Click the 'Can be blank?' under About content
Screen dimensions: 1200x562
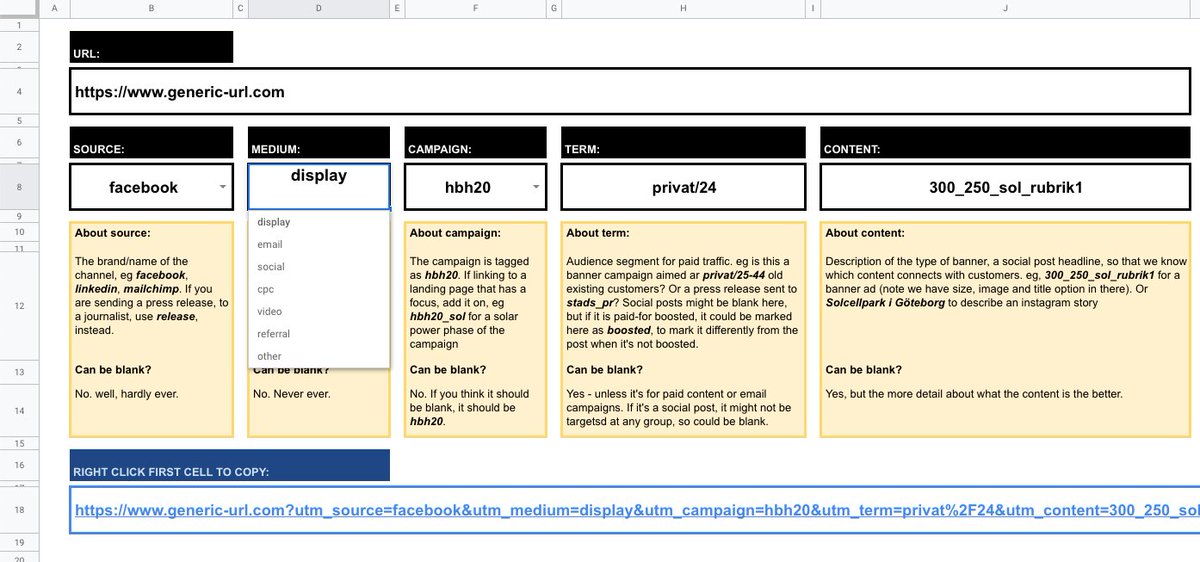864,370
